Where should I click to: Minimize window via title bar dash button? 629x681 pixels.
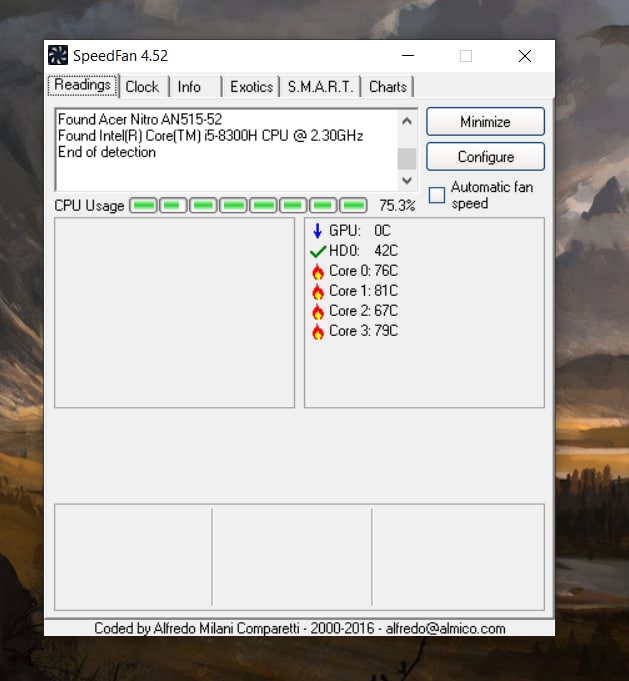pos(408,56)
